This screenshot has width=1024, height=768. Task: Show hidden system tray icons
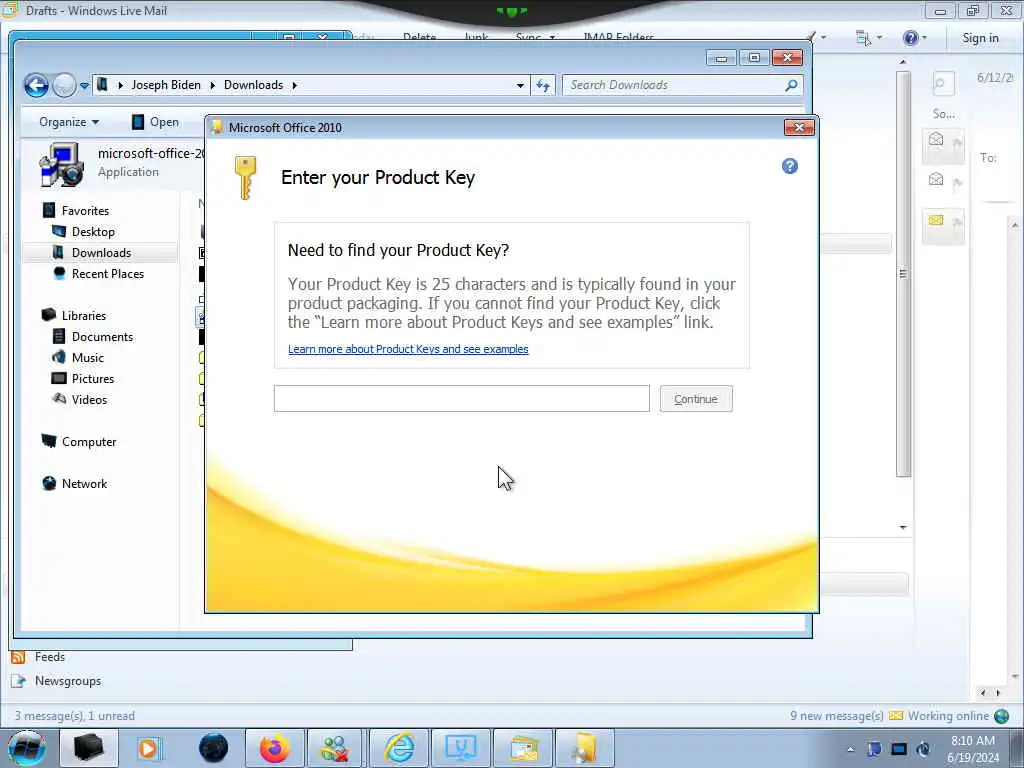pos(850,749)
